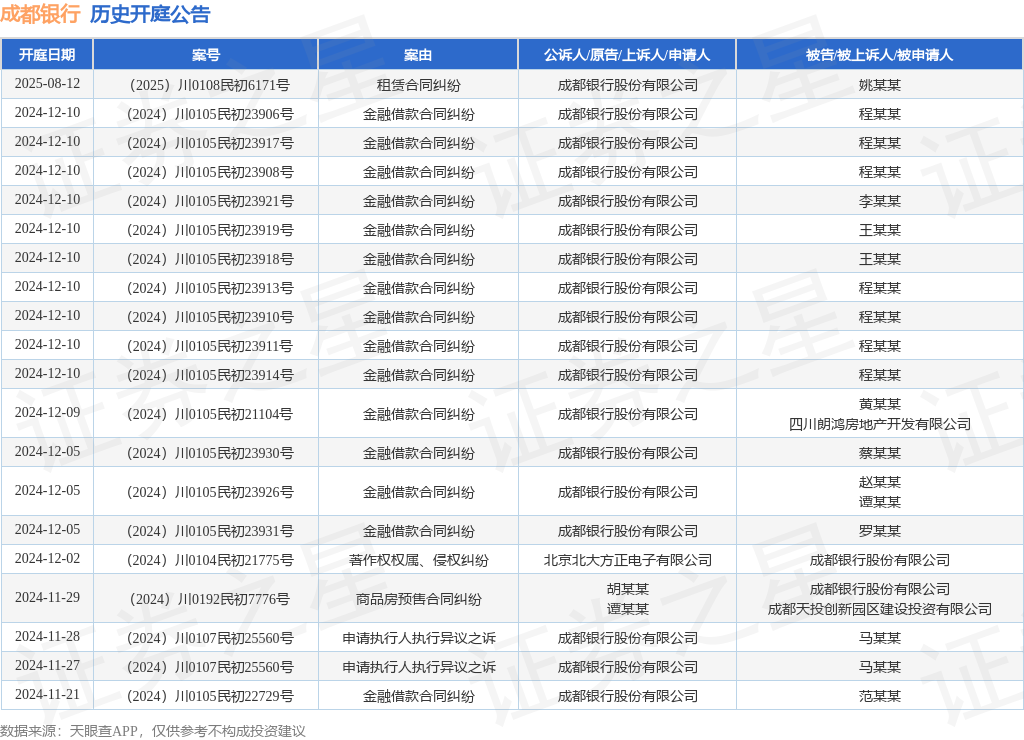Select plaintiff 北京北大方正电子有限公司
1024x740 pixels.
pyautogui.click(x=627, y=560)
